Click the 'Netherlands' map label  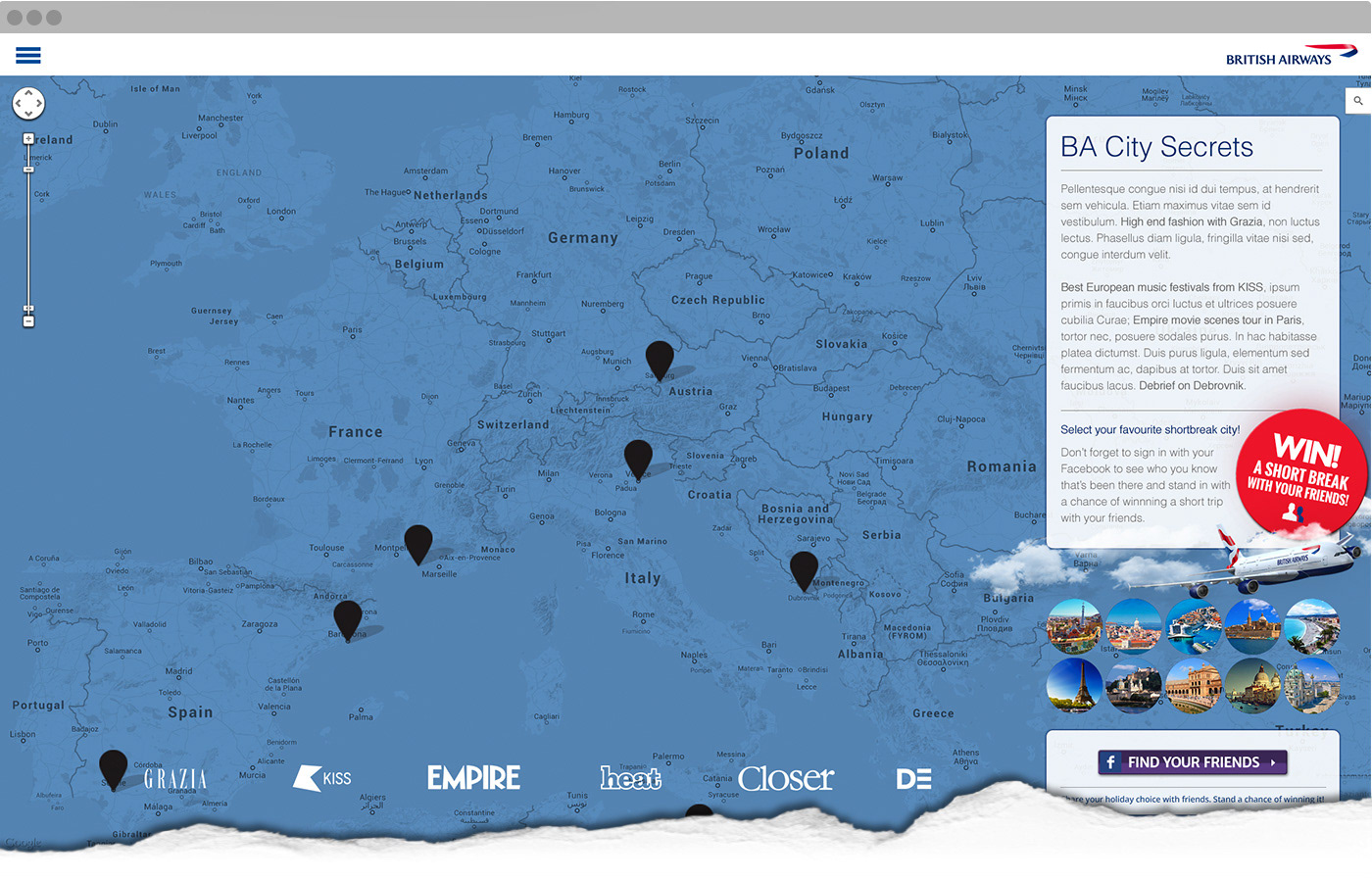coord(451,195)
